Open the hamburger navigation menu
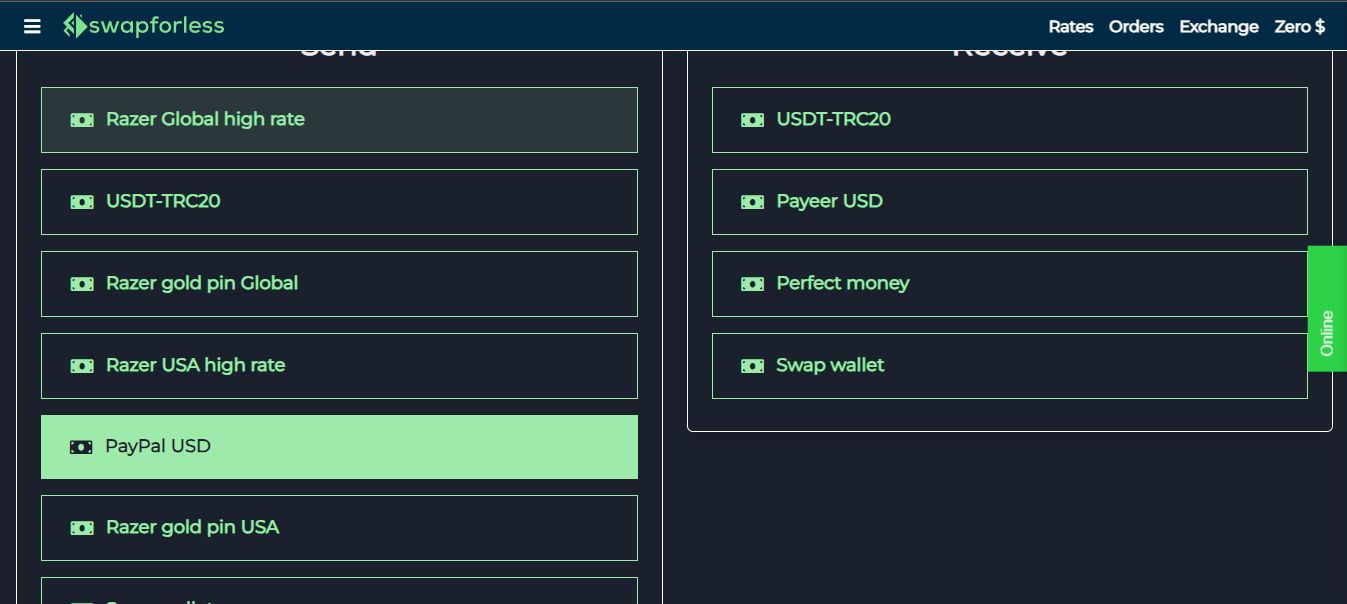 32,26
